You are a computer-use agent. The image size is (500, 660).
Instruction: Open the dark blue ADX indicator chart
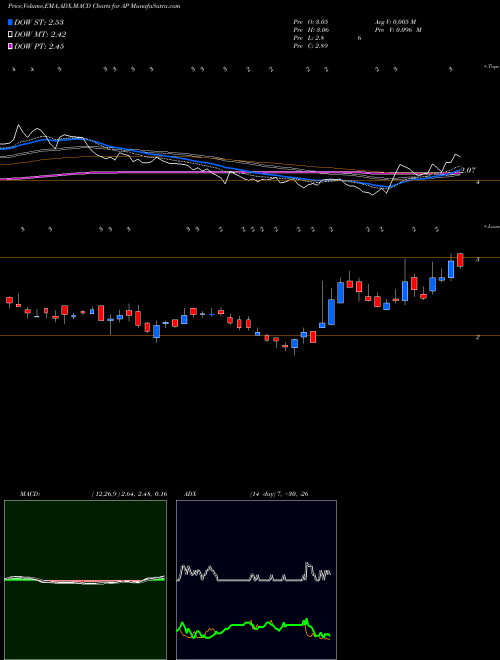coord(256,580)
